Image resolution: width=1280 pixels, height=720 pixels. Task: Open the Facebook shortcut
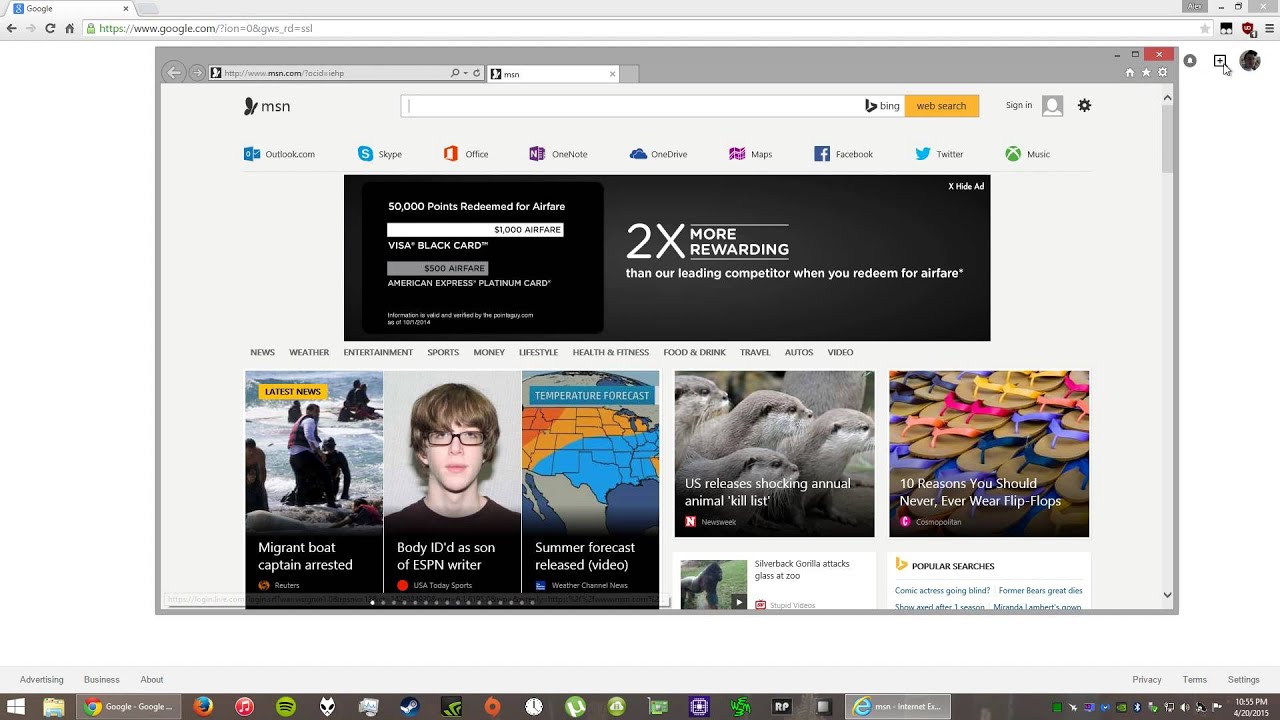pyautogui.click(x=843, y=154)
